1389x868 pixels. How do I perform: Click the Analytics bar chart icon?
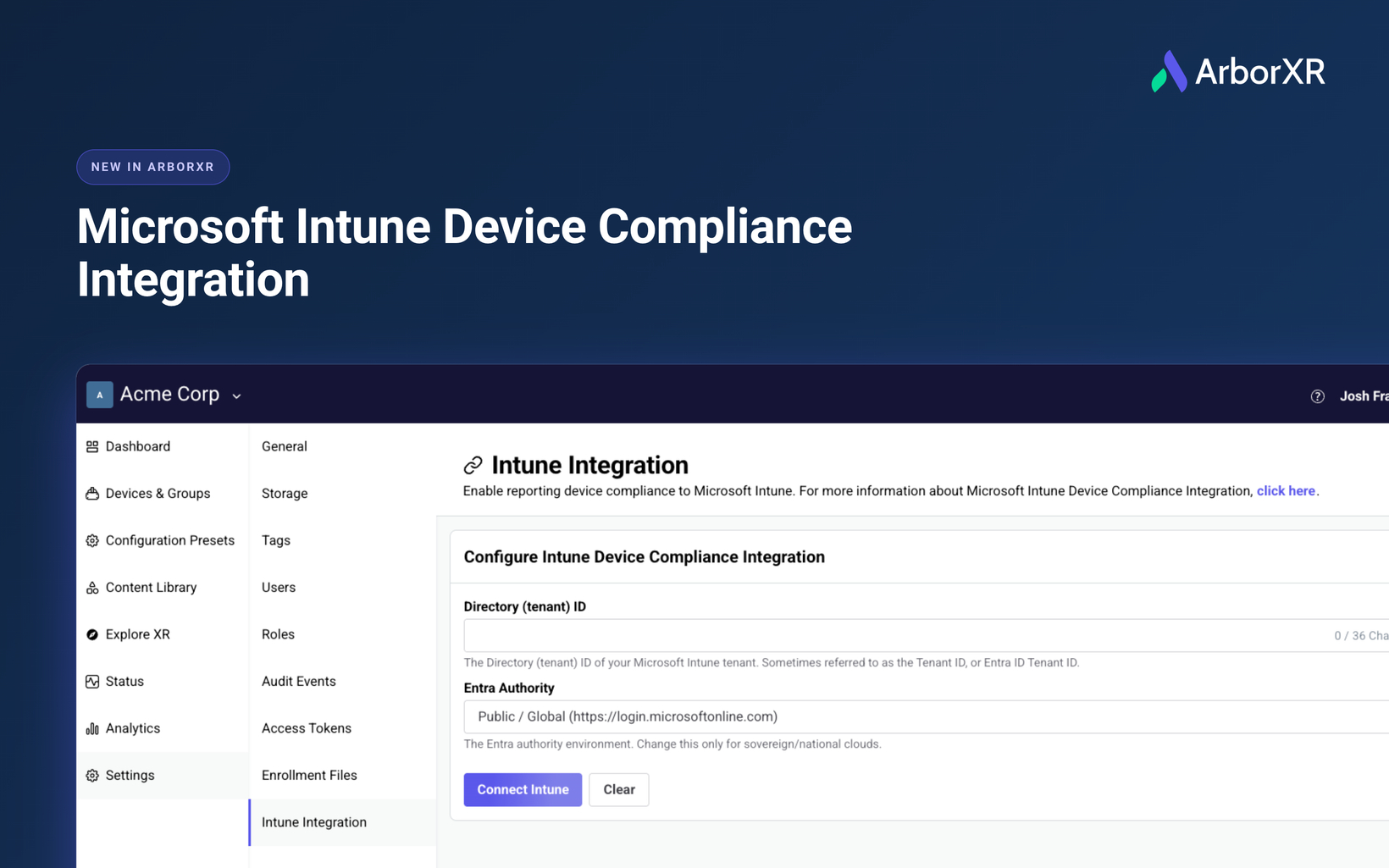coord(92,728)
